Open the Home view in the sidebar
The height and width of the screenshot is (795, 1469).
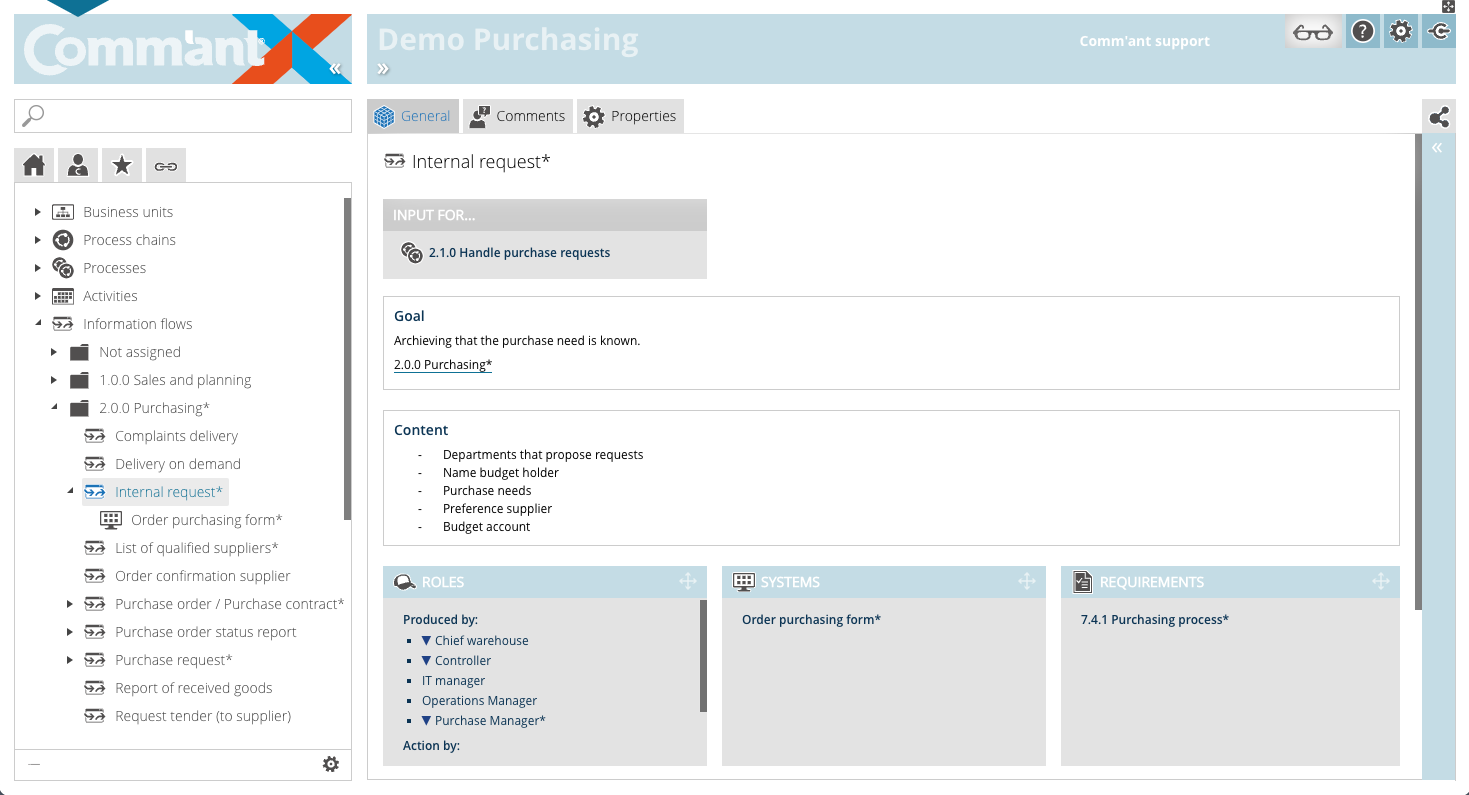33,164
